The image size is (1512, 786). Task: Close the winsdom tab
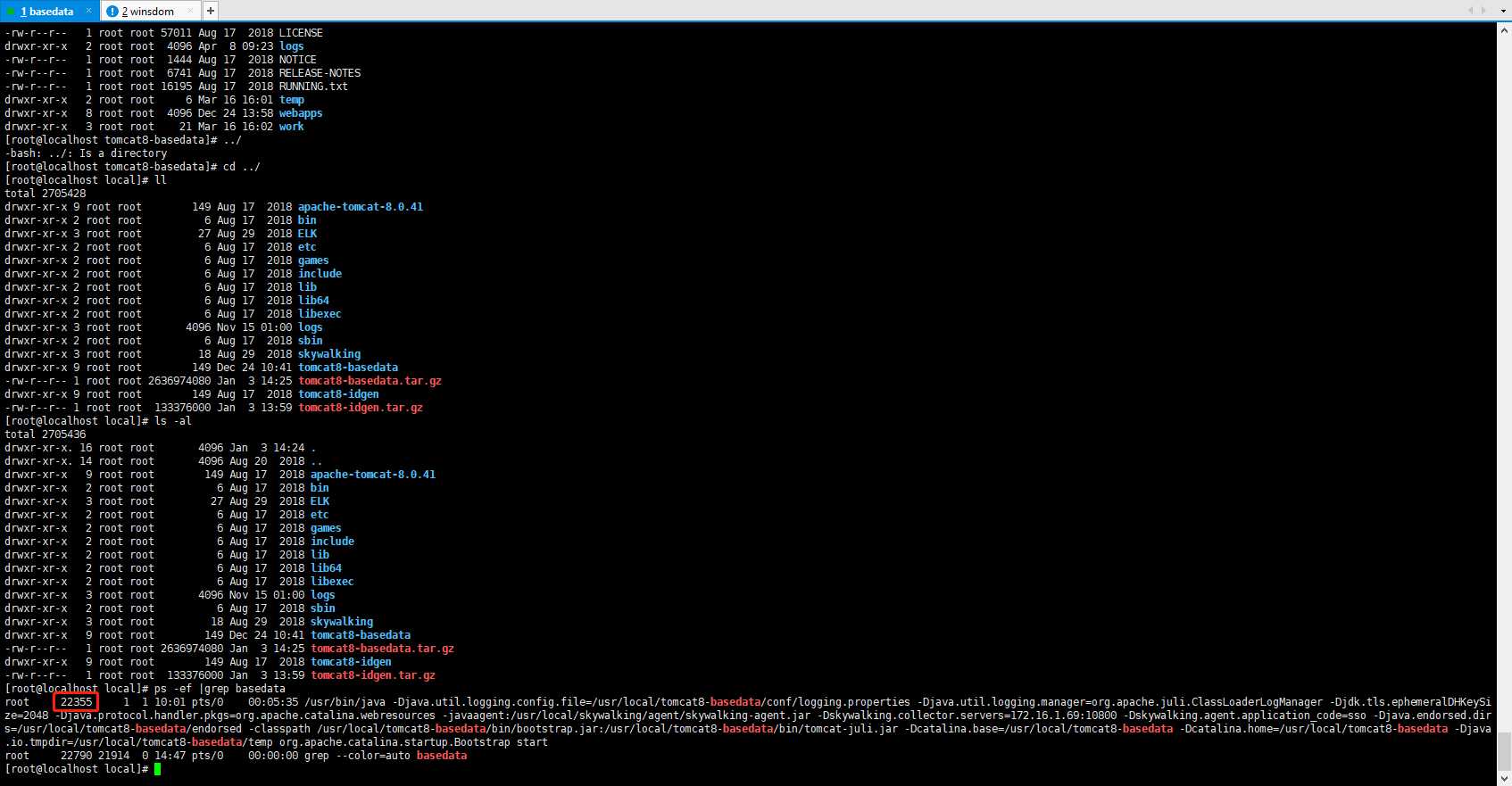tap(190, 11)
